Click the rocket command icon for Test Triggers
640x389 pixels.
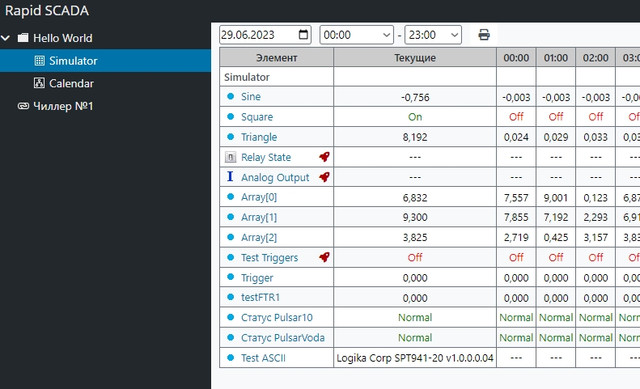[x=324, y=258]
